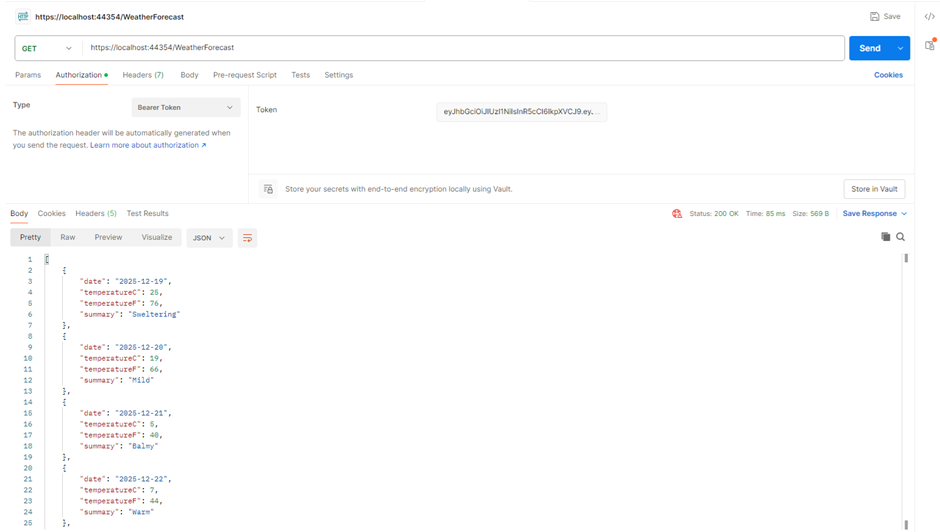The image size is (940, 532).
Task: Switch to the Test Results response tab
Action: 147,214
